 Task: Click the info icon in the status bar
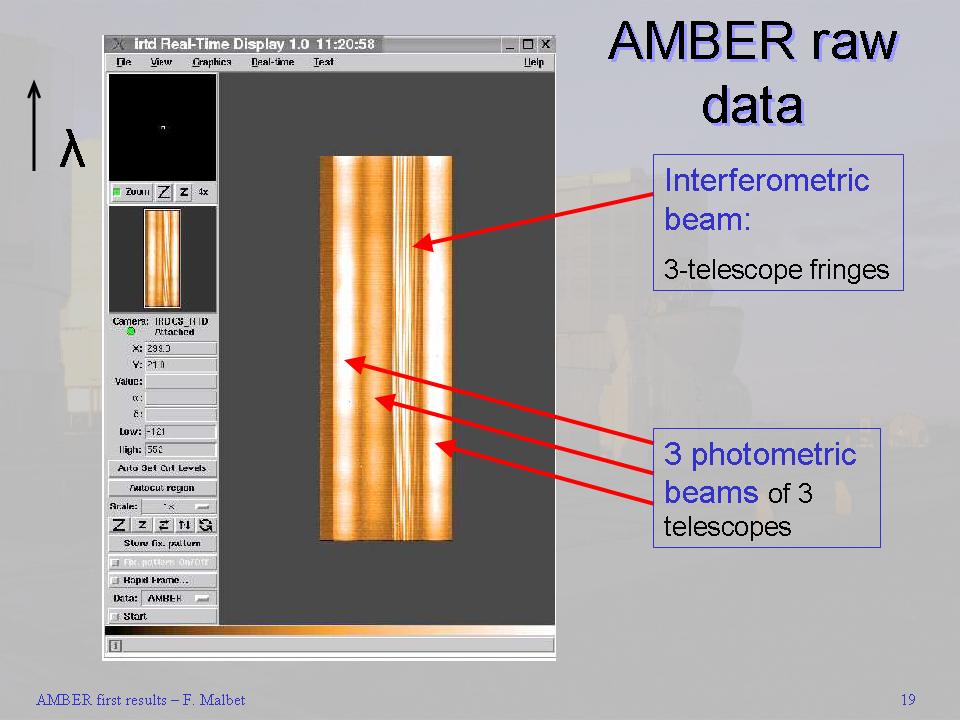pyautogui.click(x=115, y=646)
